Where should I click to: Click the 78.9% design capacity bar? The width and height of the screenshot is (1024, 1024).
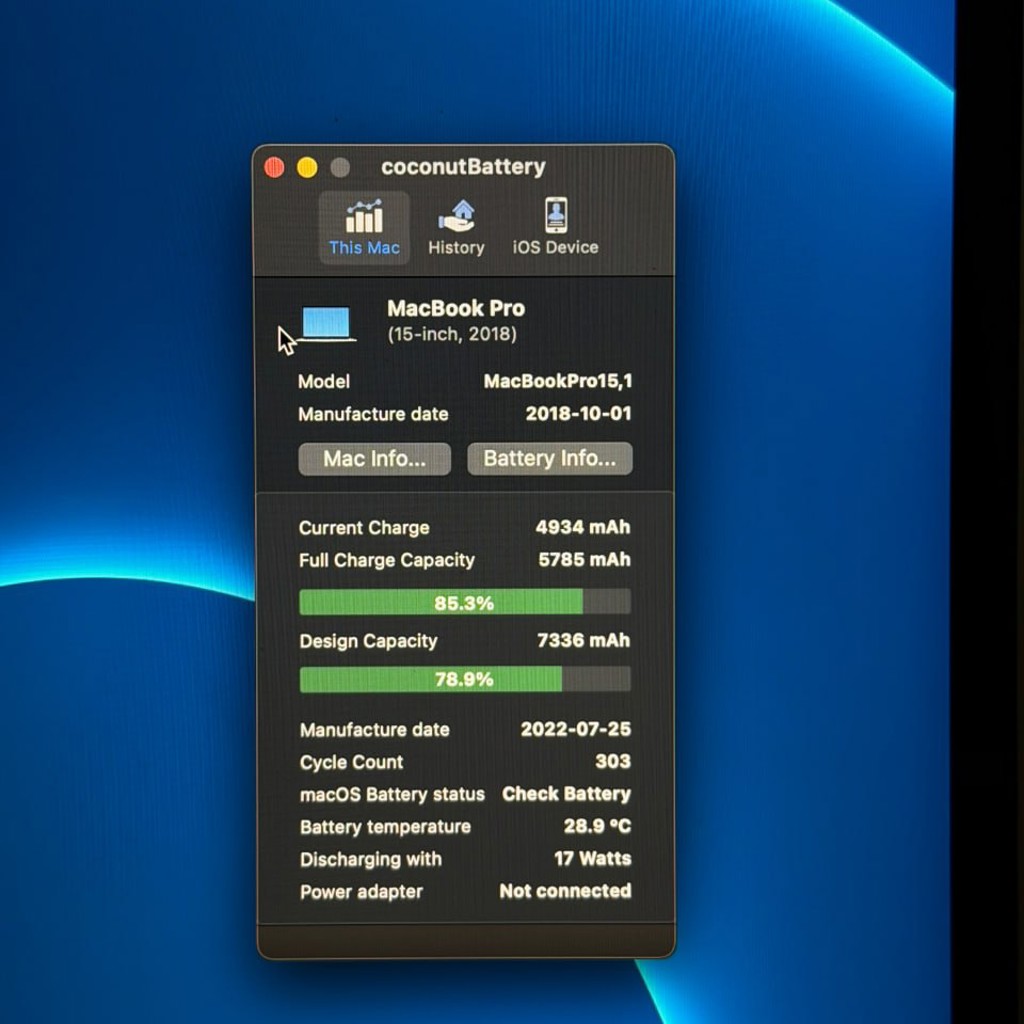pos(464,679)
